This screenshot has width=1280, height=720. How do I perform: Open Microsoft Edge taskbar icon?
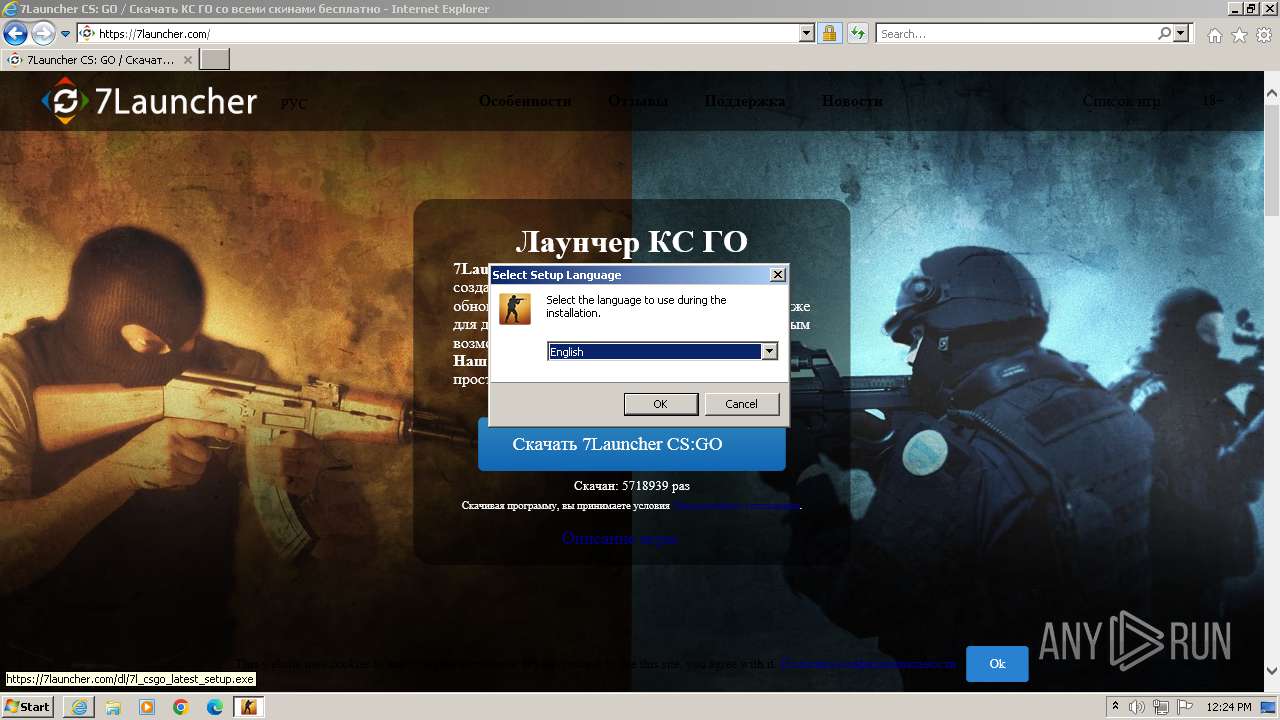(215, 707)
